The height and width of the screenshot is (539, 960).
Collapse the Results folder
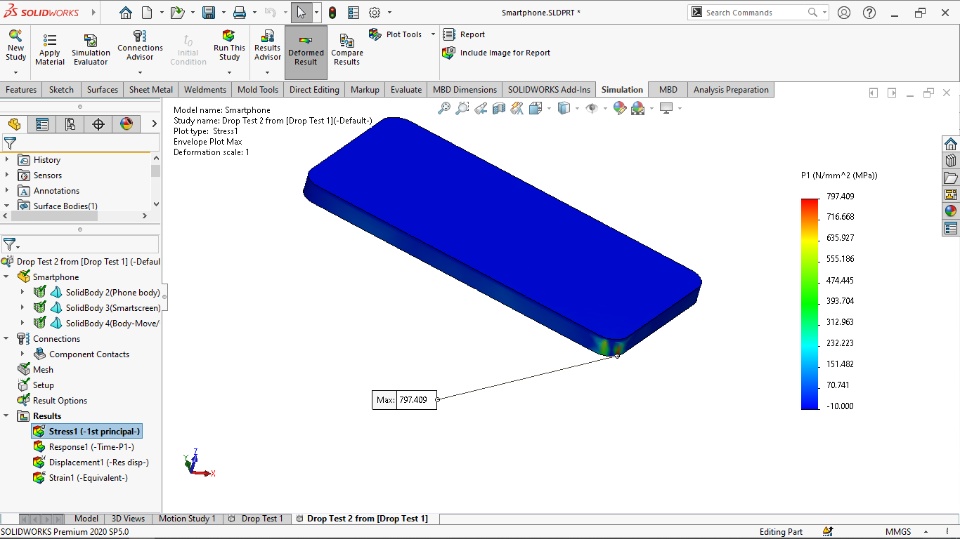click(7, 416)
